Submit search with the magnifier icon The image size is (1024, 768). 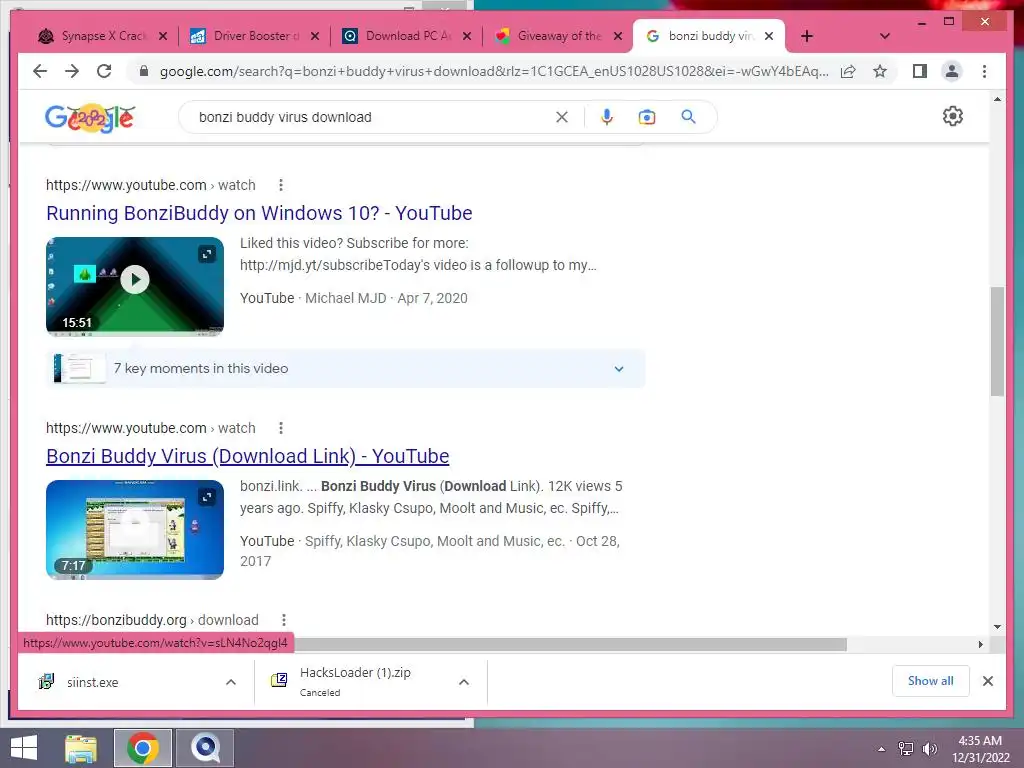(x=688, y=117)
